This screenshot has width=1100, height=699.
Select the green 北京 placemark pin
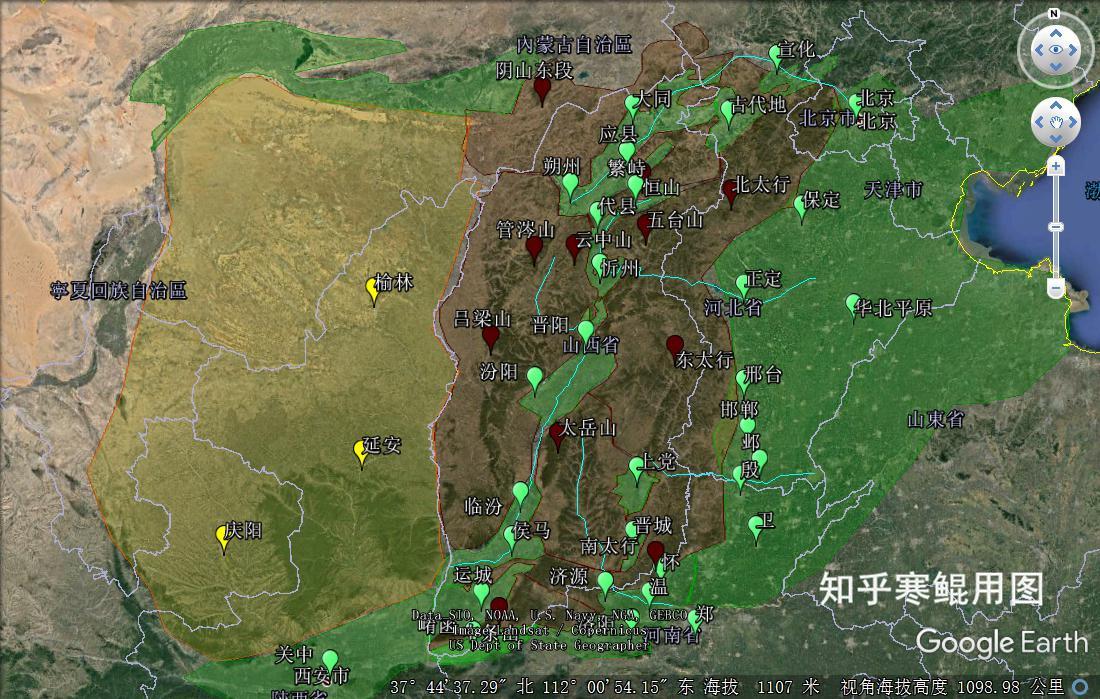point(855,104)
